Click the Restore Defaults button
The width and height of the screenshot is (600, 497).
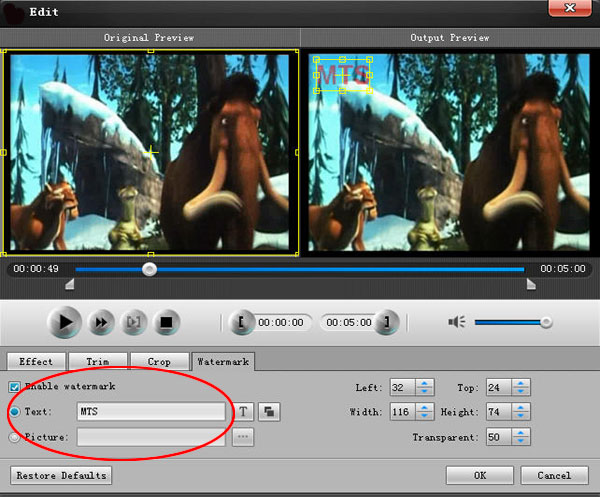click(61, 475)
